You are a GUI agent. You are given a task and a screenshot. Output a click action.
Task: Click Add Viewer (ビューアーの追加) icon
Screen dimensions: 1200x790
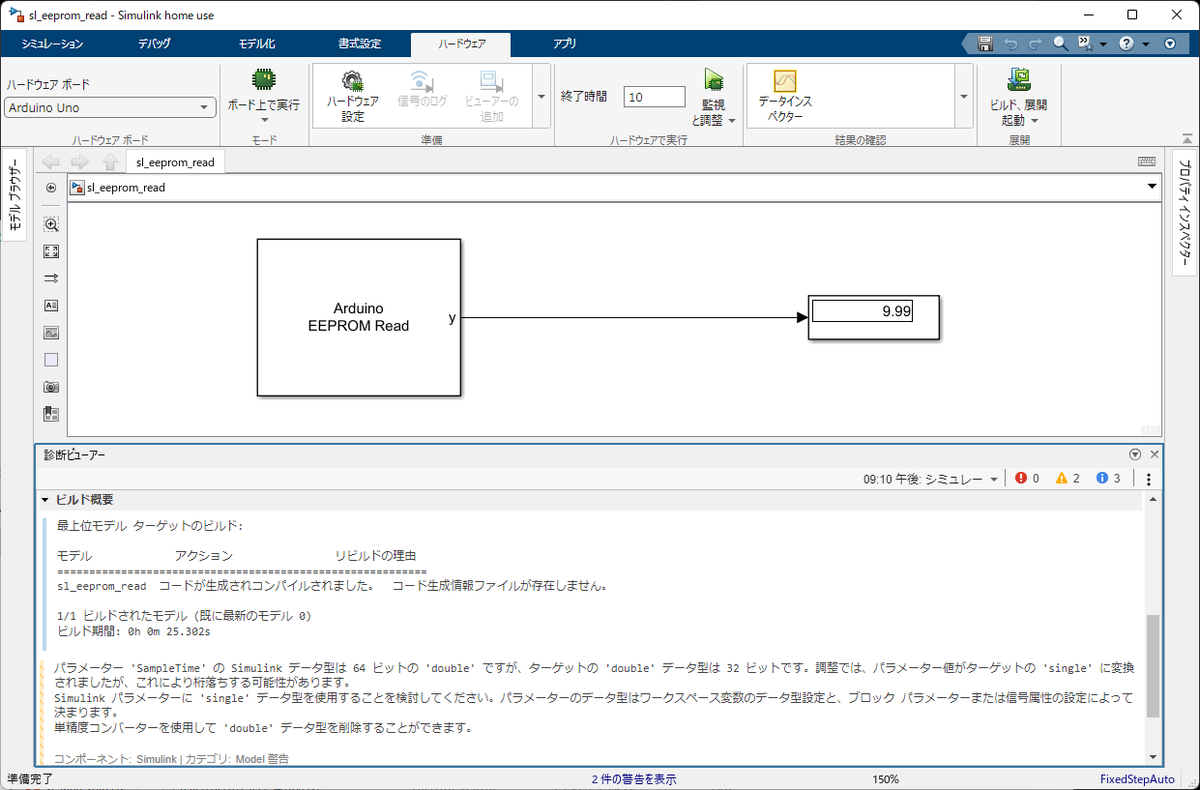tap(491, 96)
